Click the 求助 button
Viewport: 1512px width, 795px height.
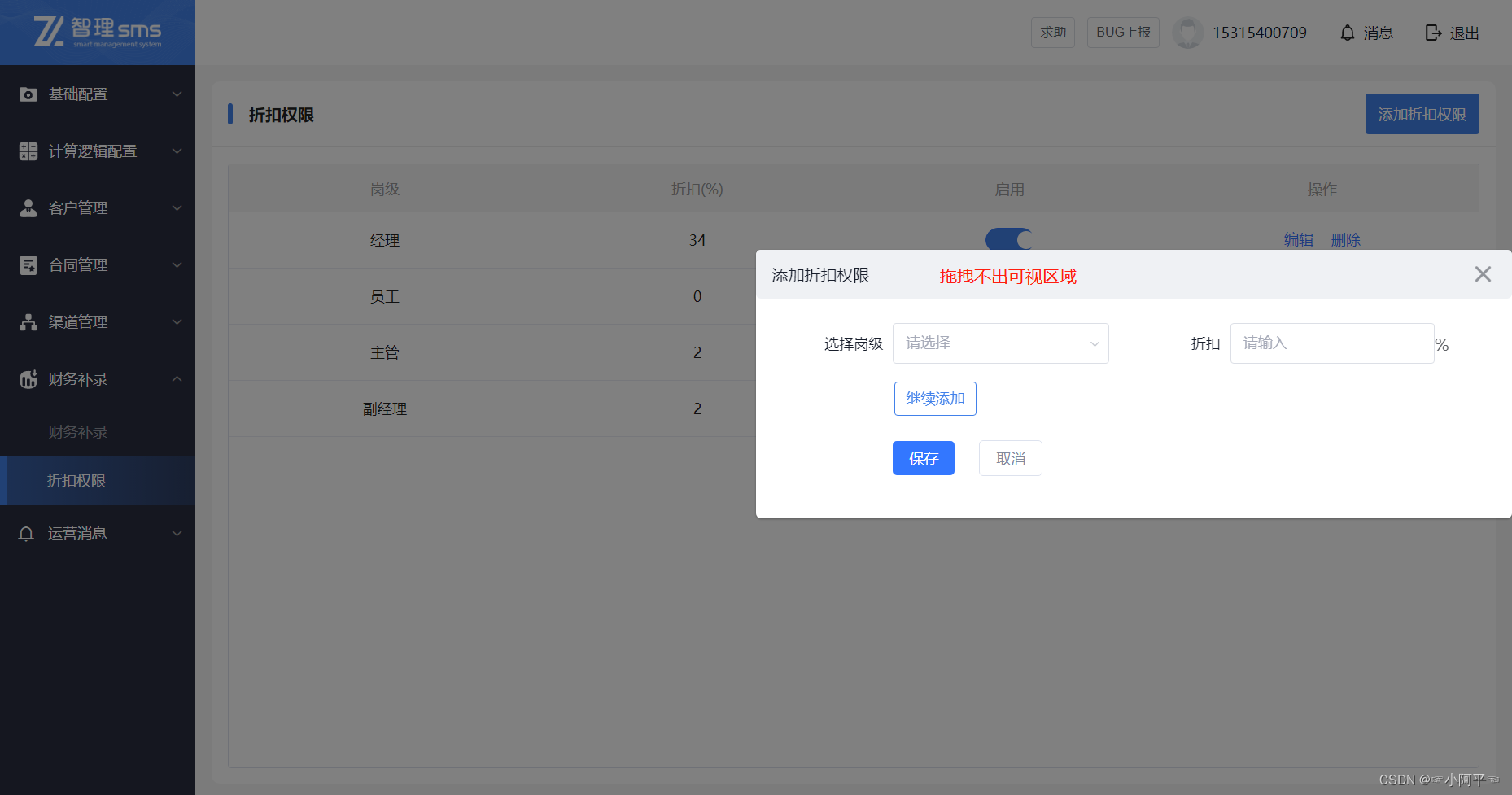[1053, 33]
